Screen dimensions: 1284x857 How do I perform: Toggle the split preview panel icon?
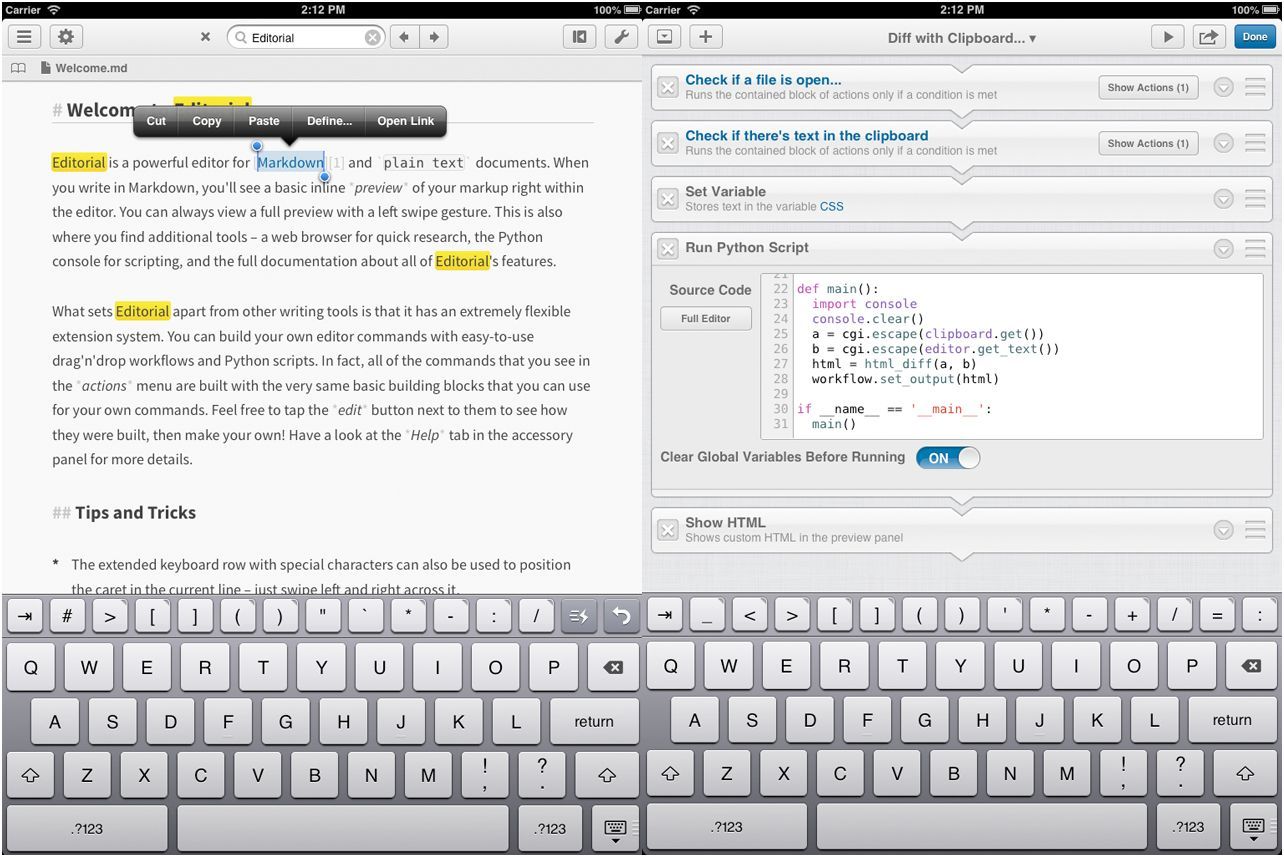tap(578, 36)
